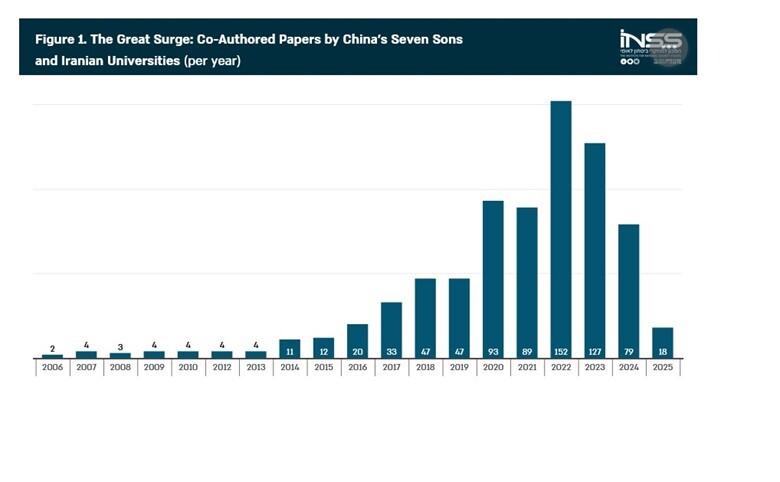Viewport: 780px width, 482px height.
Task: Click the 2008 axis label
Action: [x=120, y=367]
